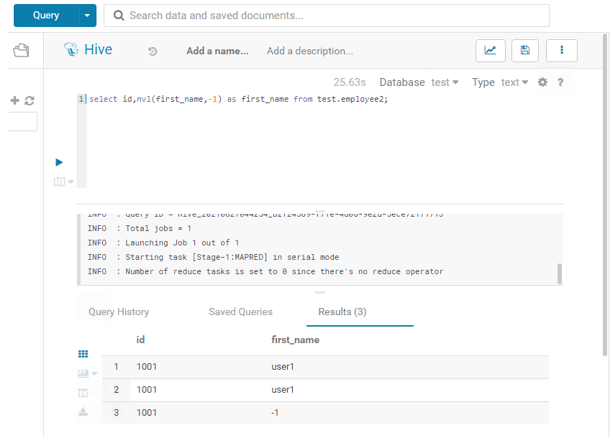Expand the chart type dropdown in results
Image resolution: width=613 pixels, height=443 pixels.
(x=86, y=373)
